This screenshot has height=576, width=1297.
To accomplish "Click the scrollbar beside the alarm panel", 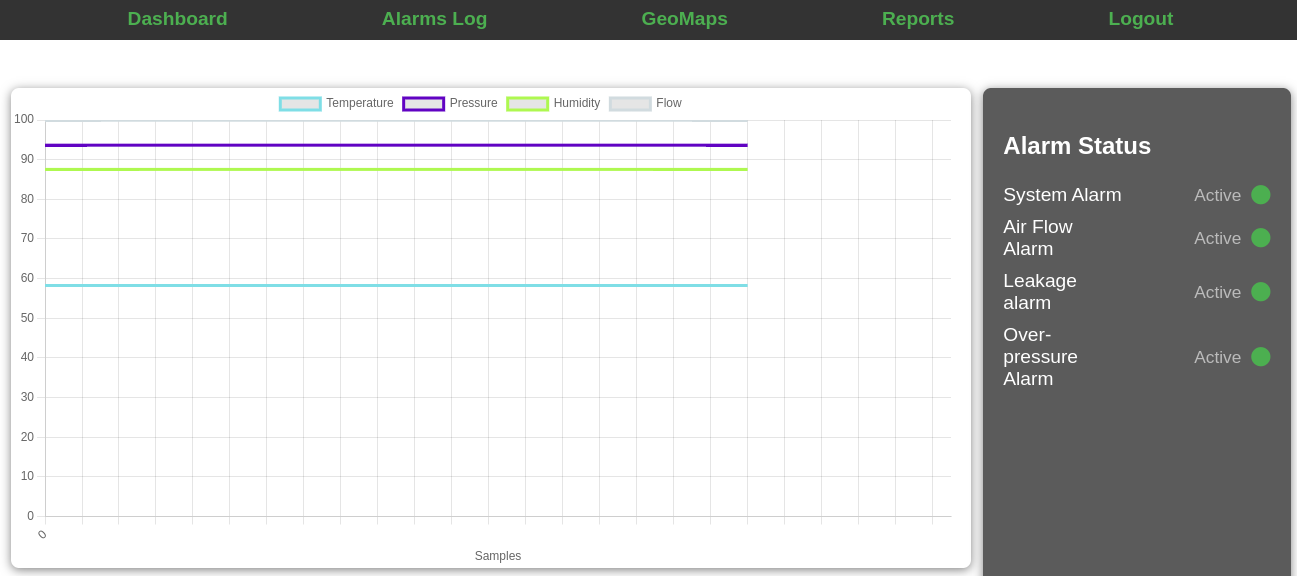I will (1292, 300).
